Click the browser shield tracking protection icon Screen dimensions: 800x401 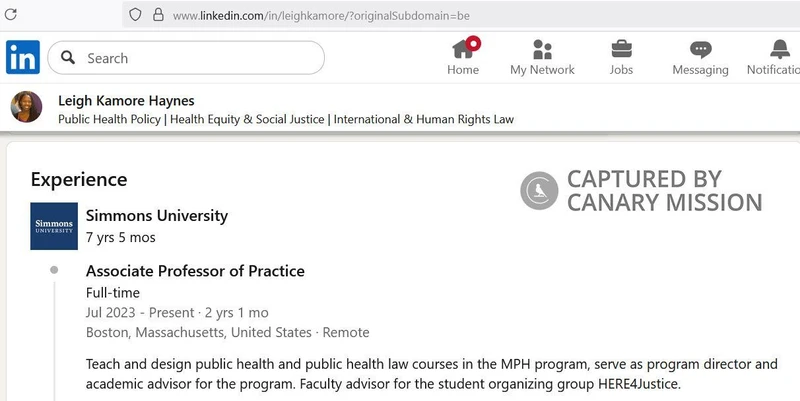[135, 14]
